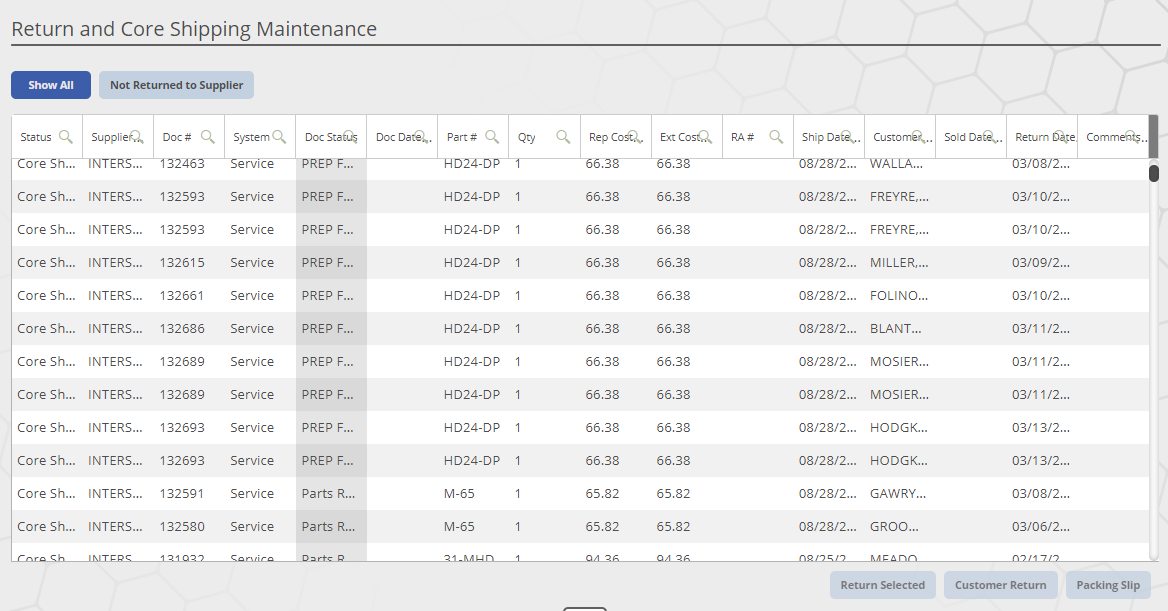1168x611 pixels.
Task: Click M-65 part cell in row 132591
Action: point(473,493)
